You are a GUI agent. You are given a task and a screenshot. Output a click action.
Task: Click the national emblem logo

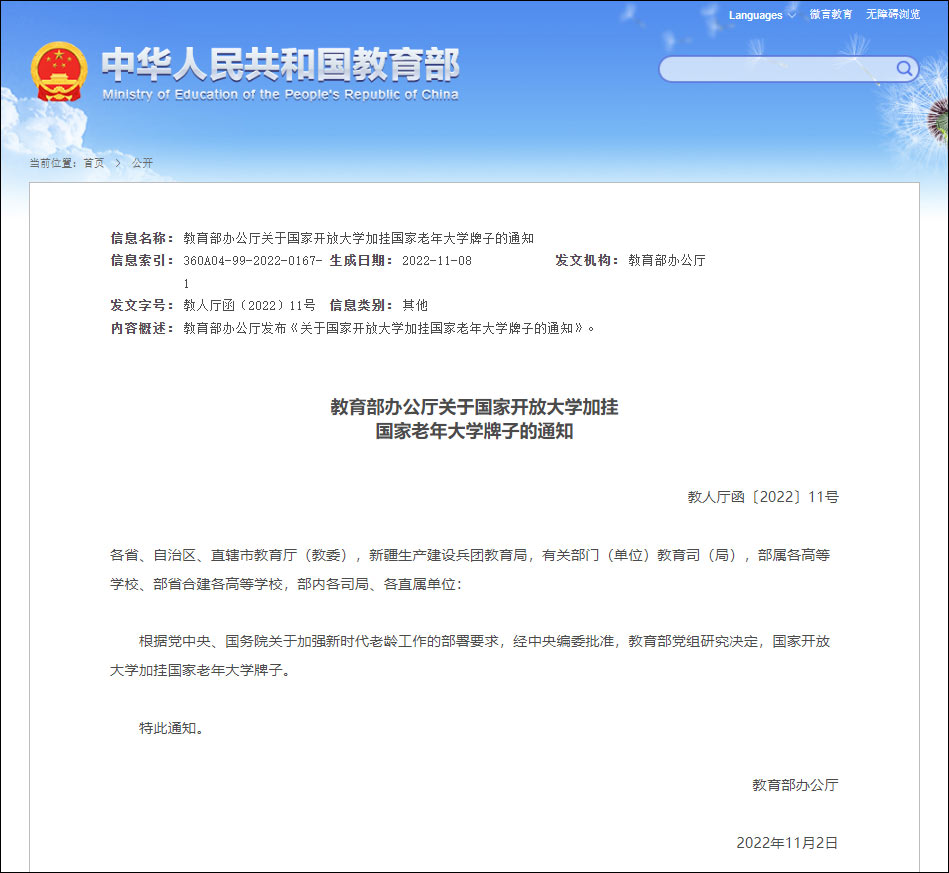(x=59, y=71)
